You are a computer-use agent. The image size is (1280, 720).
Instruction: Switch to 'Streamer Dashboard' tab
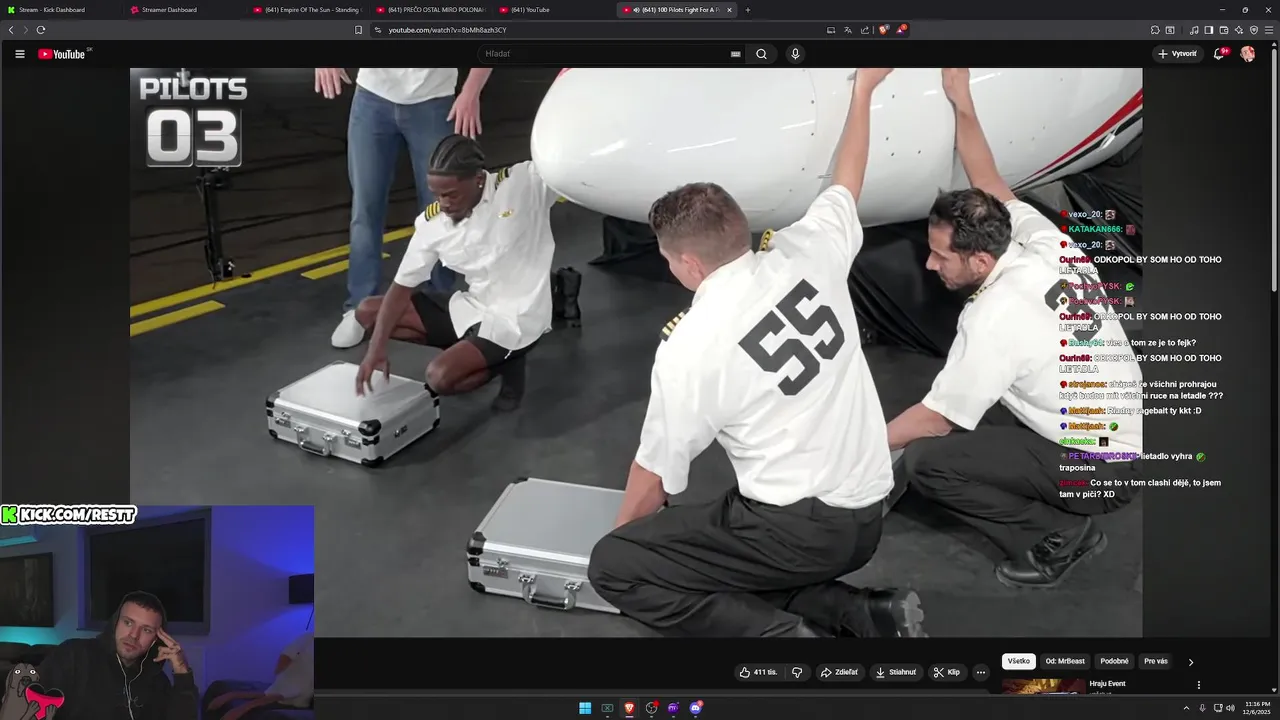183,10
